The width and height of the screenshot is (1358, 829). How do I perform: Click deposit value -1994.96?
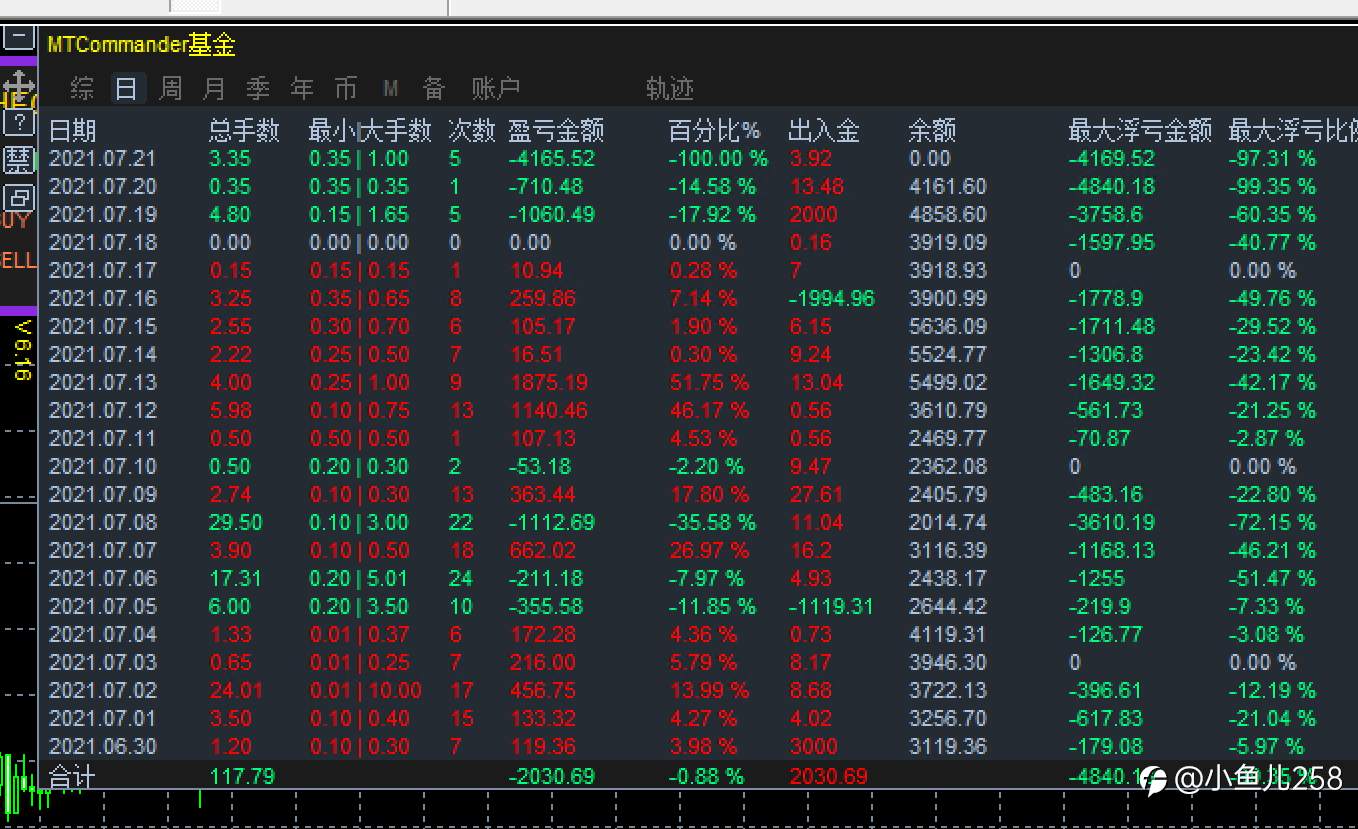pyautogui.click(x=832, y=299)
